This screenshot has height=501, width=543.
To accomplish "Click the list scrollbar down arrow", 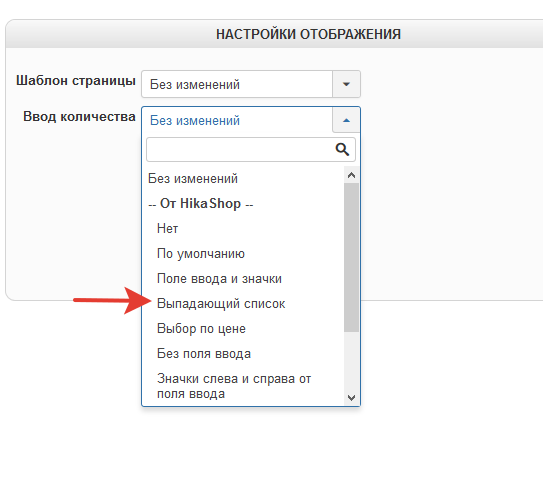I will click(x=351, y=397).
